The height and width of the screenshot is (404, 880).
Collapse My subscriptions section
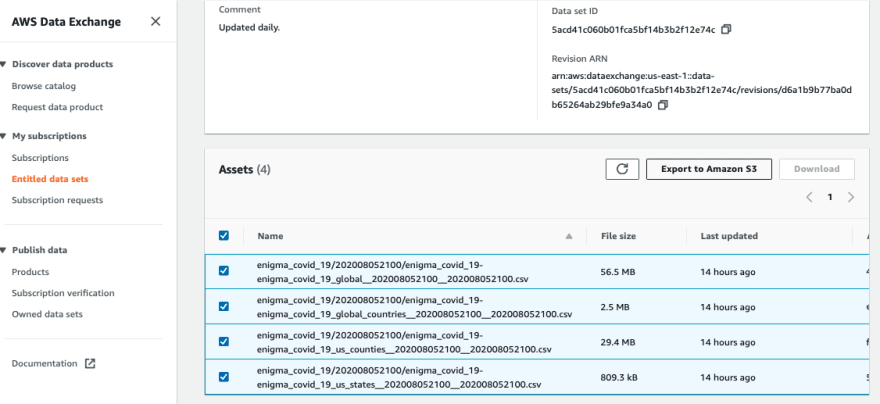coord(4,136)
